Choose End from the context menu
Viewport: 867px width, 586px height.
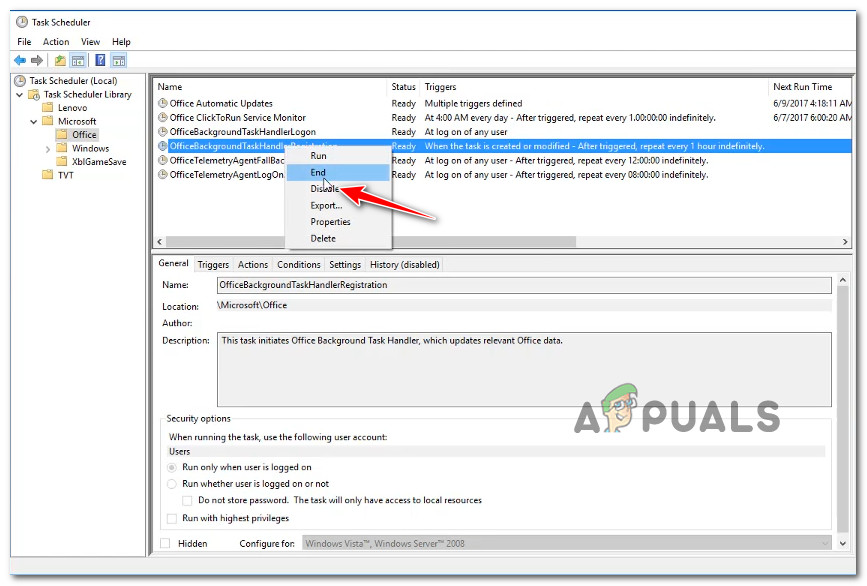coord(338,172)
